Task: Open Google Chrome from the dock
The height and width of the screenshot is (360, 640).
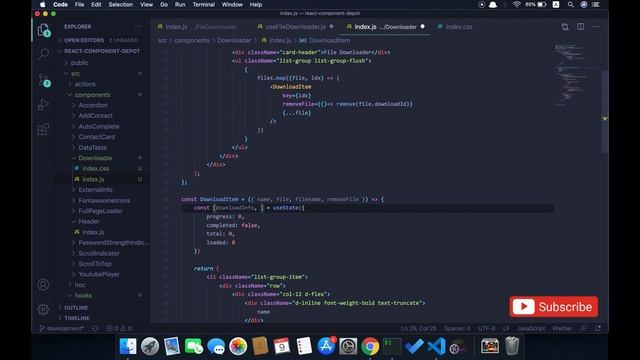Action: coord(370,346)
